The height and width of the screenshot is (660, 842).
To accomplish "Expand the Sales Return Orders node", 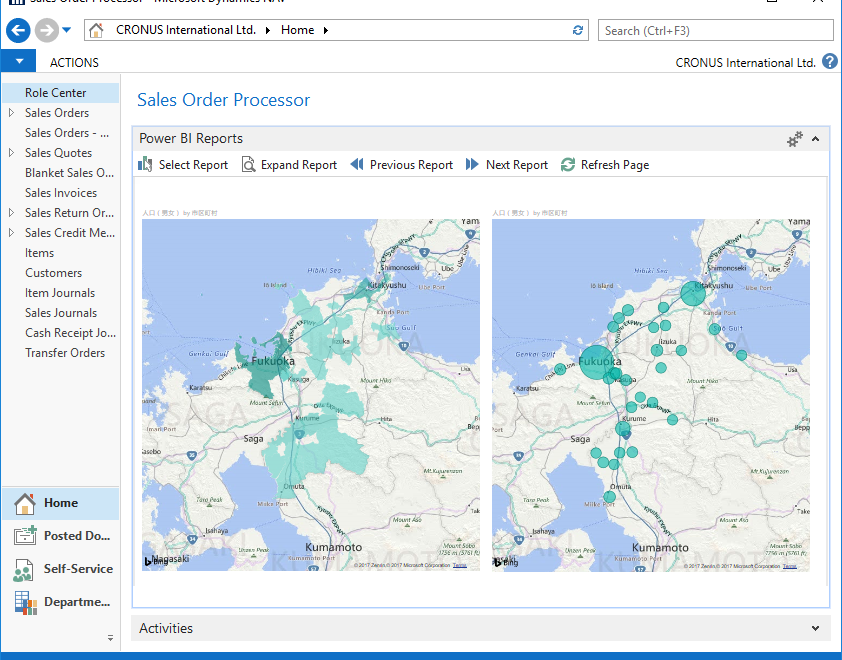I will pos(11,213).
